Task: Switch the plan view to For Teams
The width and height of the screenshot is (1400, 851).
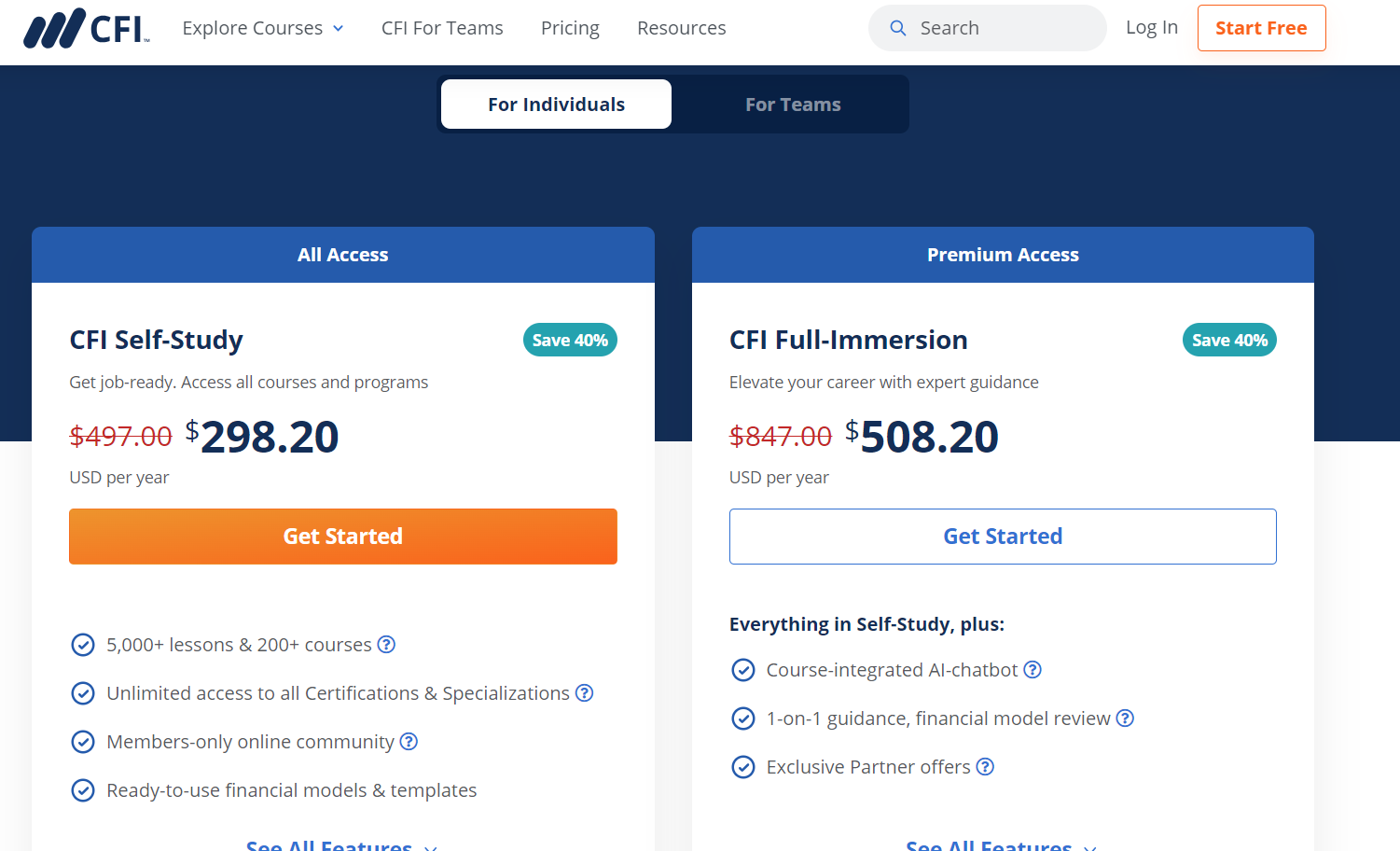Action: [x=792, y=104]
